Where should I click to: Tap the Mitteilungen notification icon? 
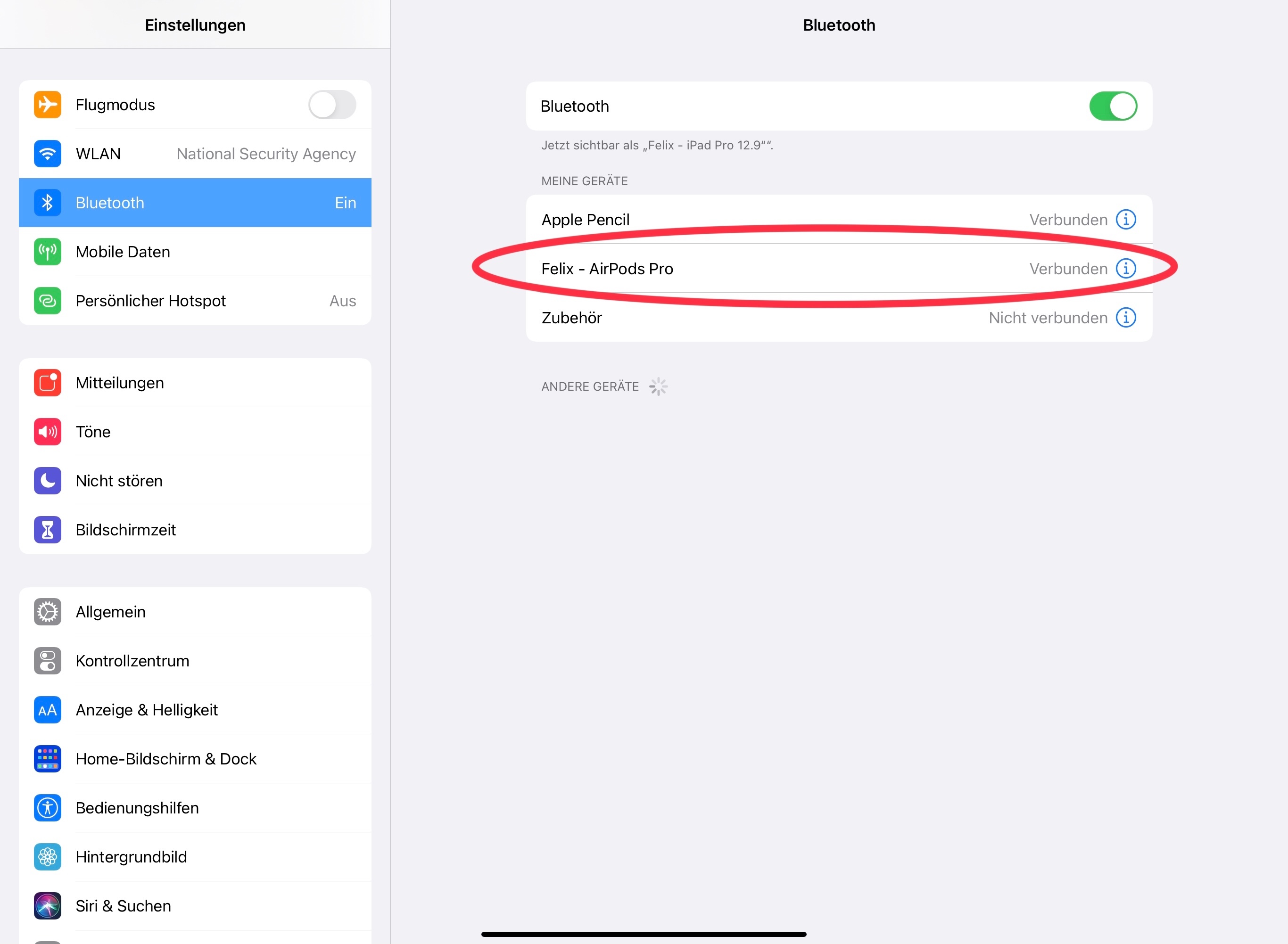pos(48,383)
